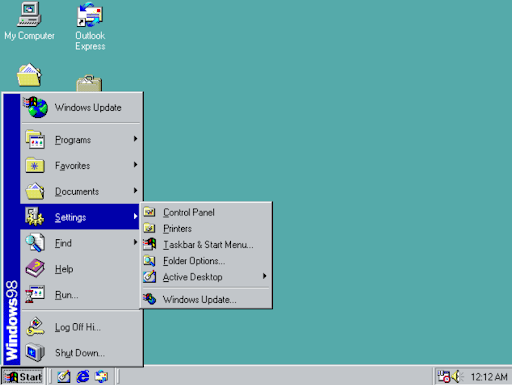The image size is (512, 385).
Task: Click the Printers folder icon in submenu
Action: point(149,228)
